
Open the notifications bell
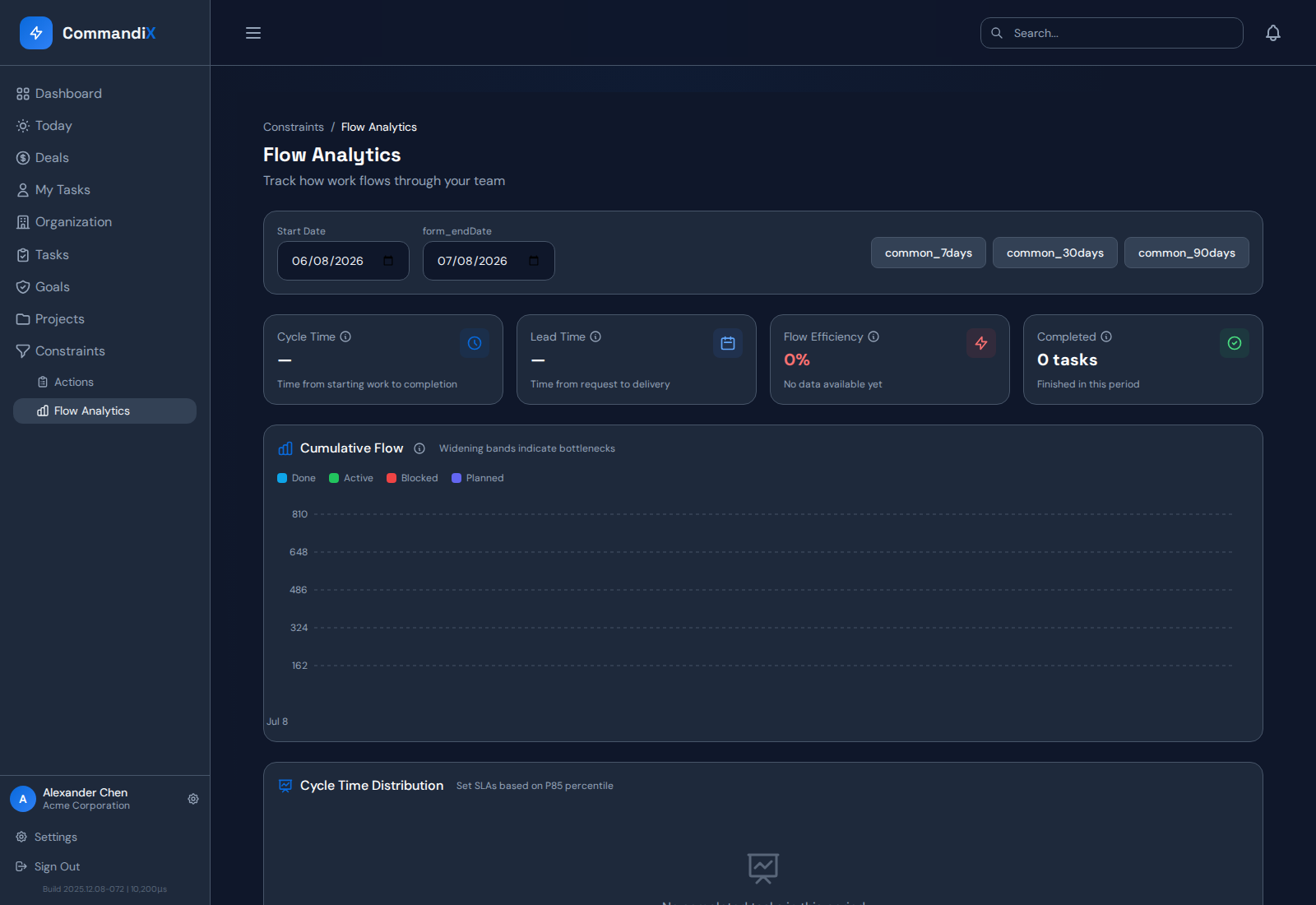[1273, 33]
